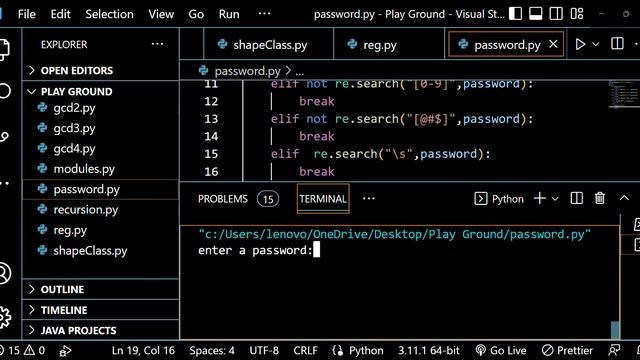Open run options dropdown next to play
Image resolution: width=640 pixels, height=360 pixels.
coord(596,44)
